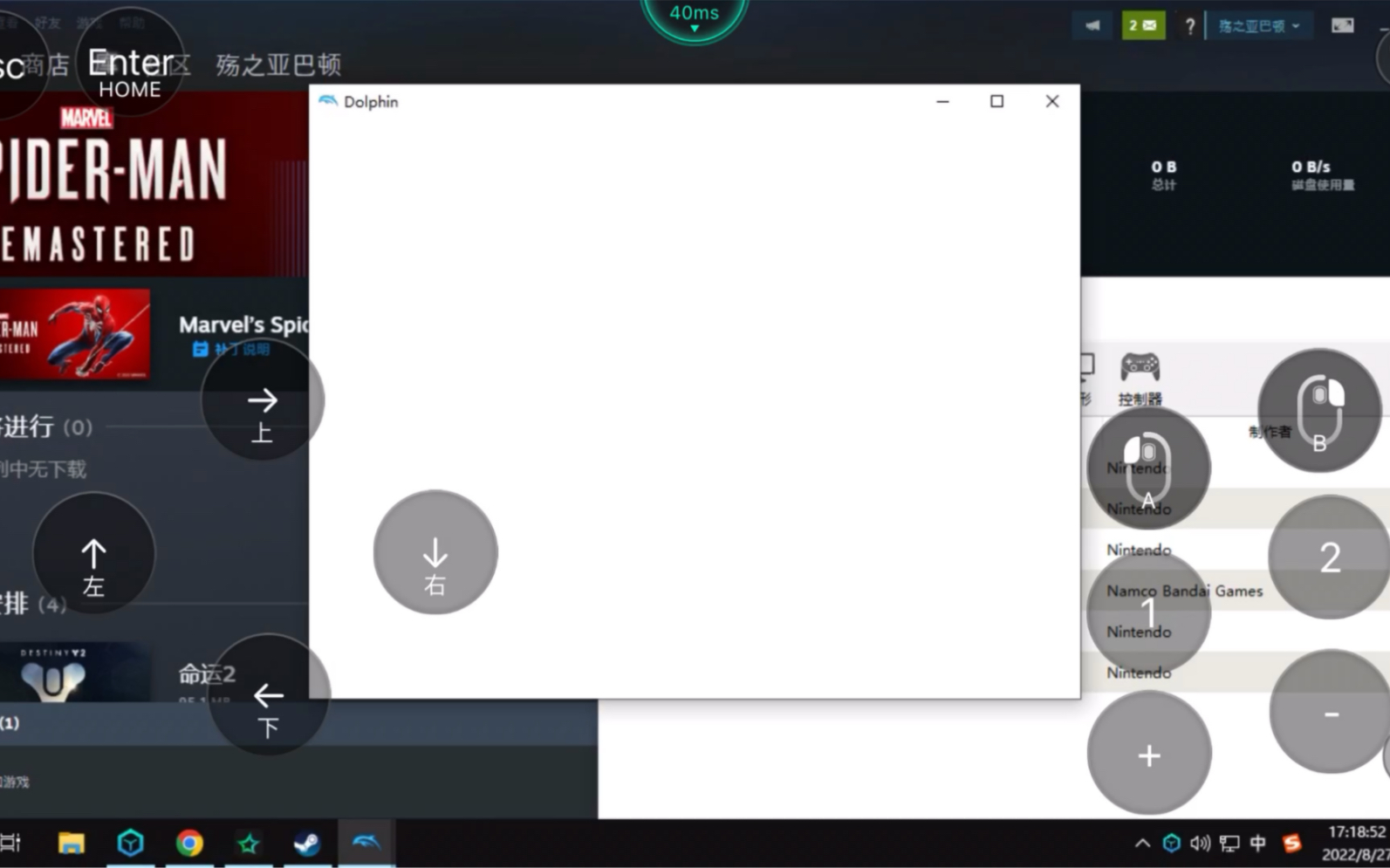Switch to Steam via taskbar icon
Viewport: 1390px width, 868px height.
[x=306, y=843]
